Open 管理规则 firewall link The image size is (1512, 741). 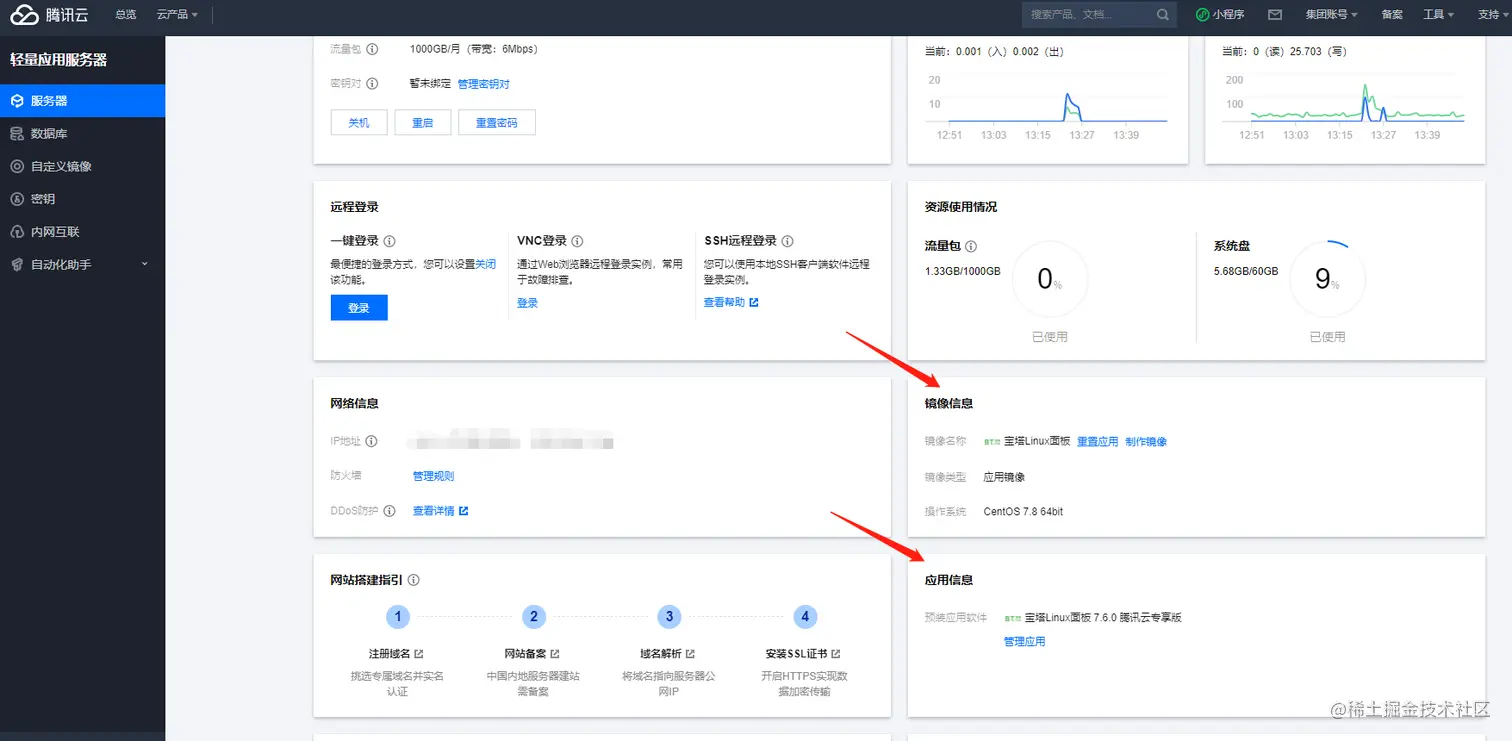(x=433, y=476)
